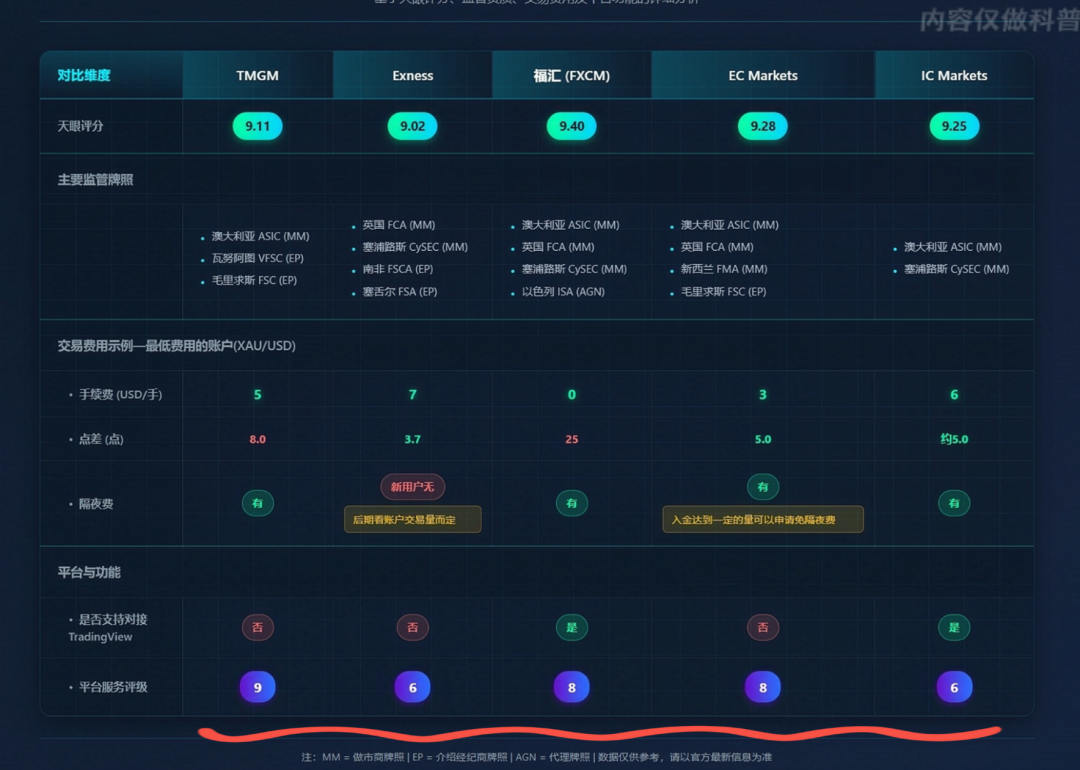Viewport: 1080px width, 770px height.
Task: Click the TMGM column header
Action: tap(257, 76)
